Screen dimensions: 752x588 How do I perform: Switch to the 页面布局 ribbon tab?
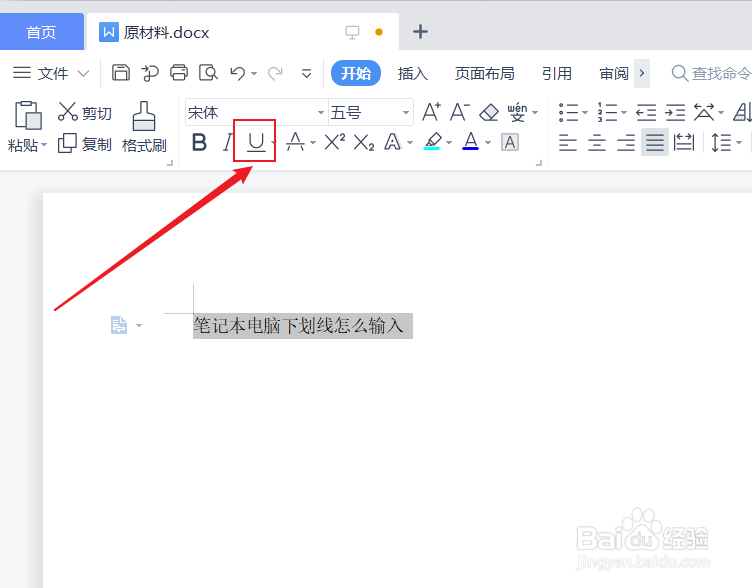click(484, 73)
